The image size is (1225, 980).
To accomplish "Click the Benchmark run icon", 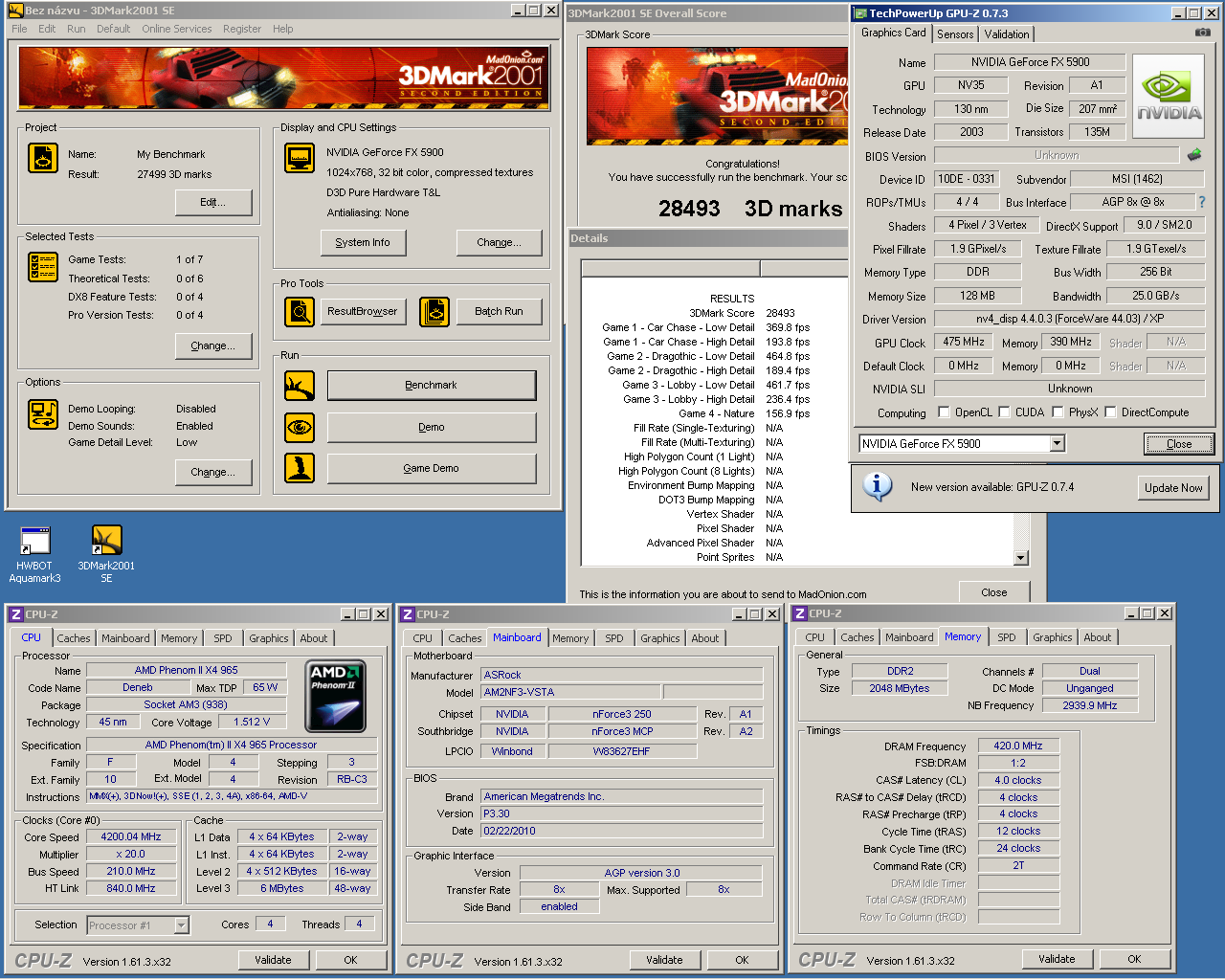I will click(300, 386).
